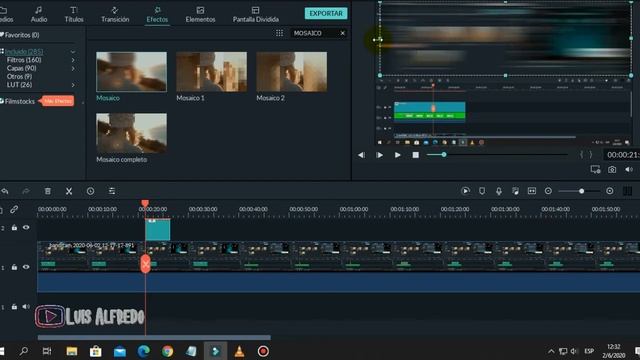
Task: Select the Mosaico effect thumbnail
Action: tap(131, 71)
